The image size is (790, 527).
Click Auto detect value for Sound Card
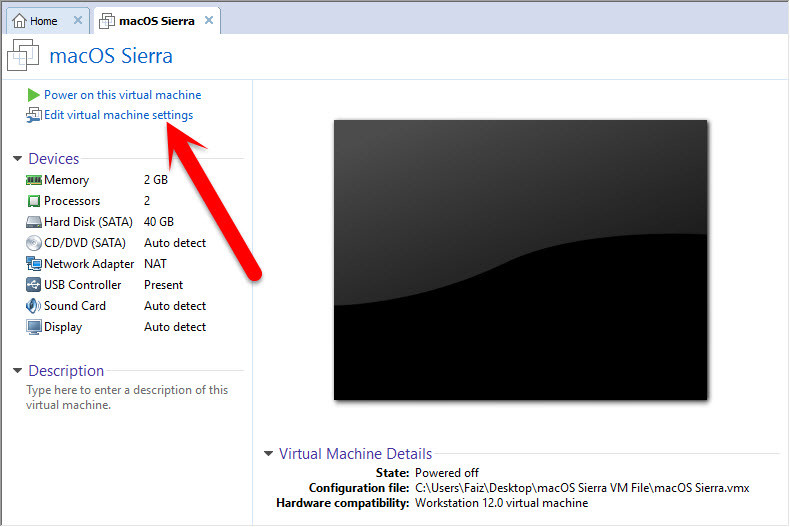(175, 306)
